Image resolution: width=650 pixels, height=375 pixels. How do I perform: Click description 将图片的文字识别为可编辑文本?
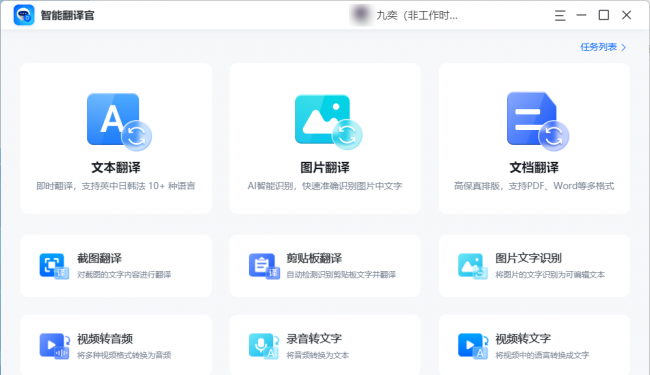550,275
